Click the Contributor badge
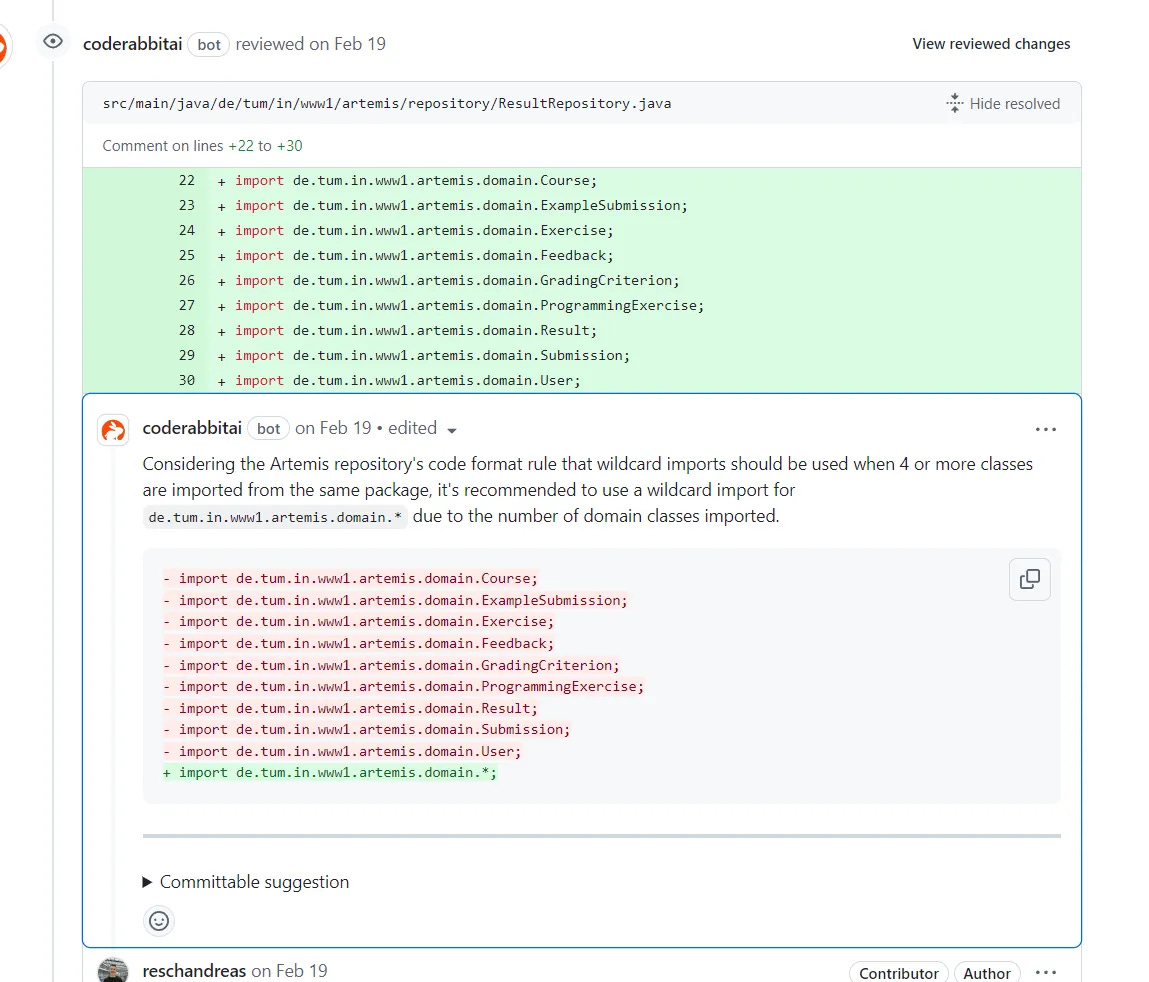The image size is (1149, 982). 898,973
